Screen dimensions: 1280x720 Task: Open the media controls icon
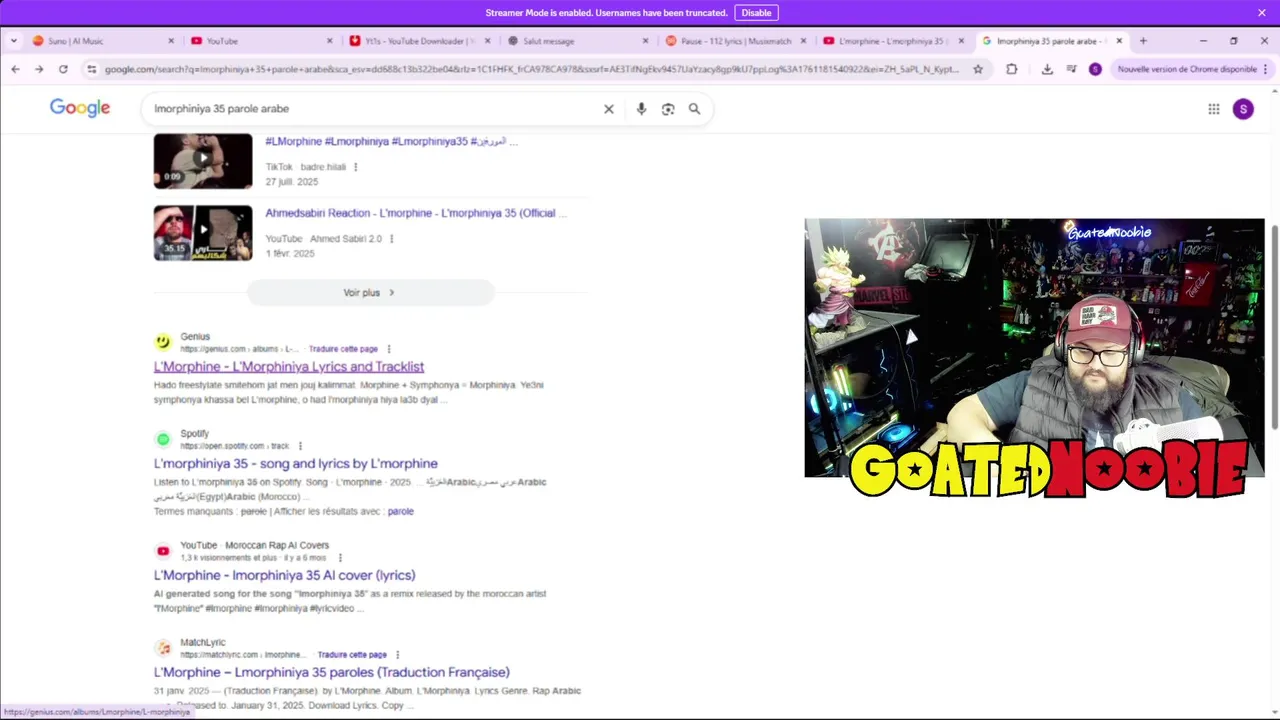[1071, 69]
